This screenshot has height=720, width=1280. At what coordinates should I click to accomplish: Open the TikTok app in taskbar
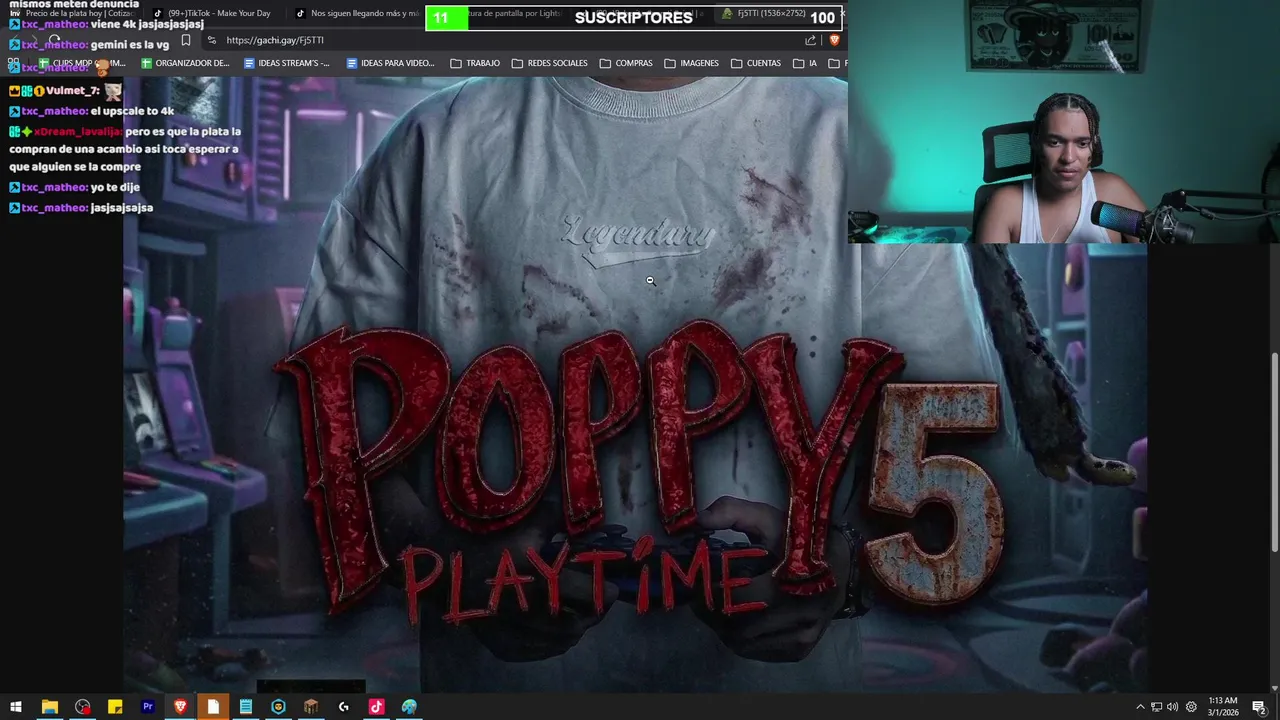[376, 707]
